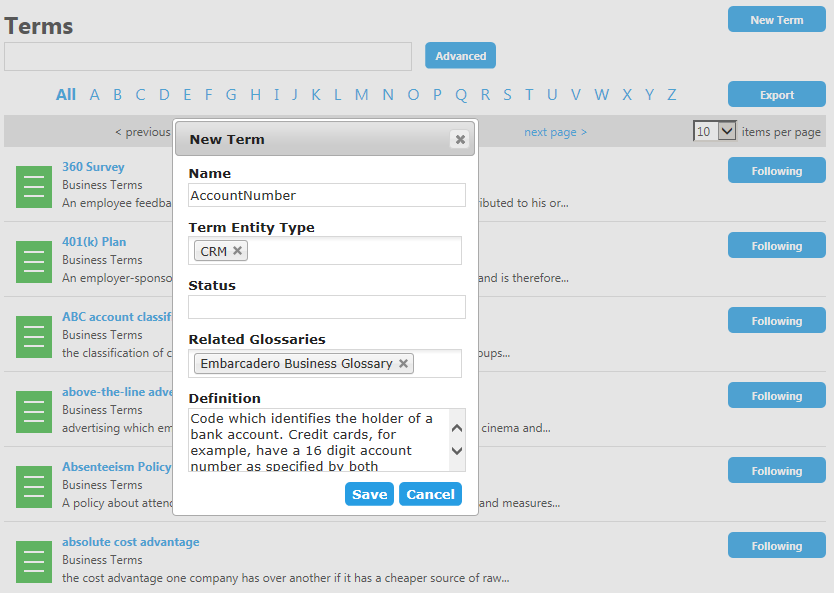
Task: Click the green icon beside 360 Survey
Action: tap(34, 187)
